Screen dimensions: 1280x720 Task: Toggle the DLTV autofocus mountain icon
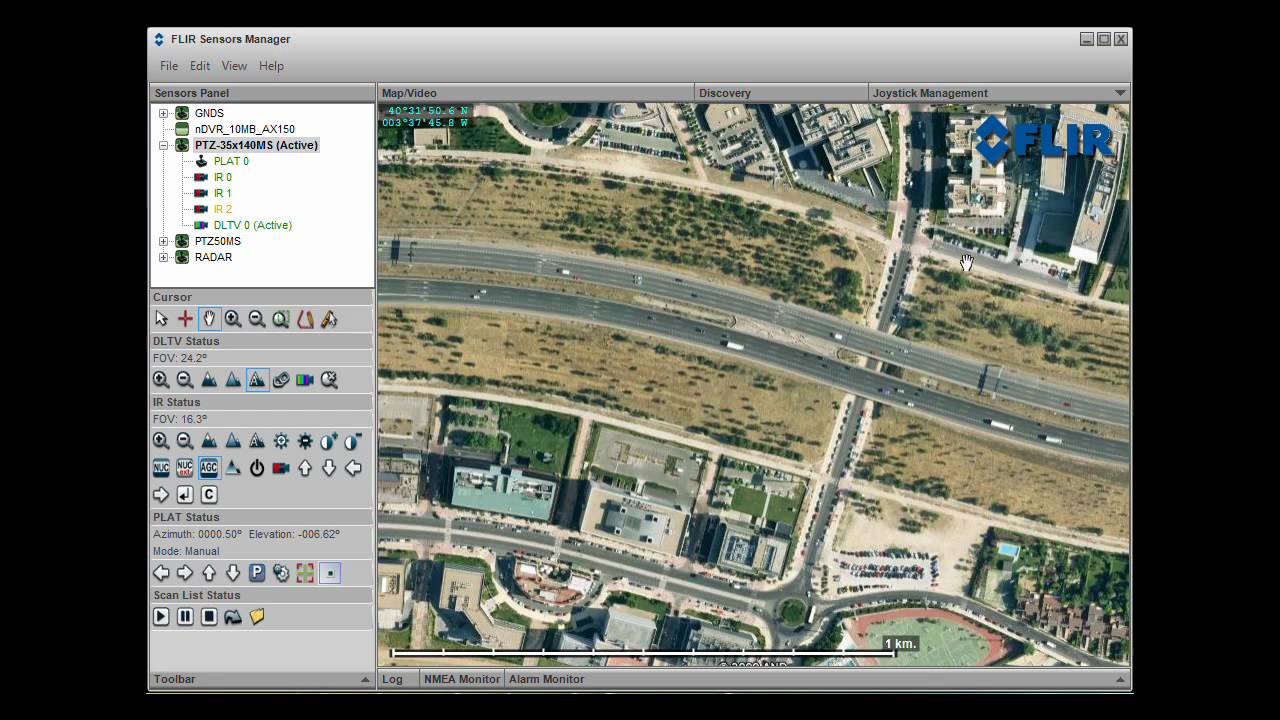coord(257,380)
